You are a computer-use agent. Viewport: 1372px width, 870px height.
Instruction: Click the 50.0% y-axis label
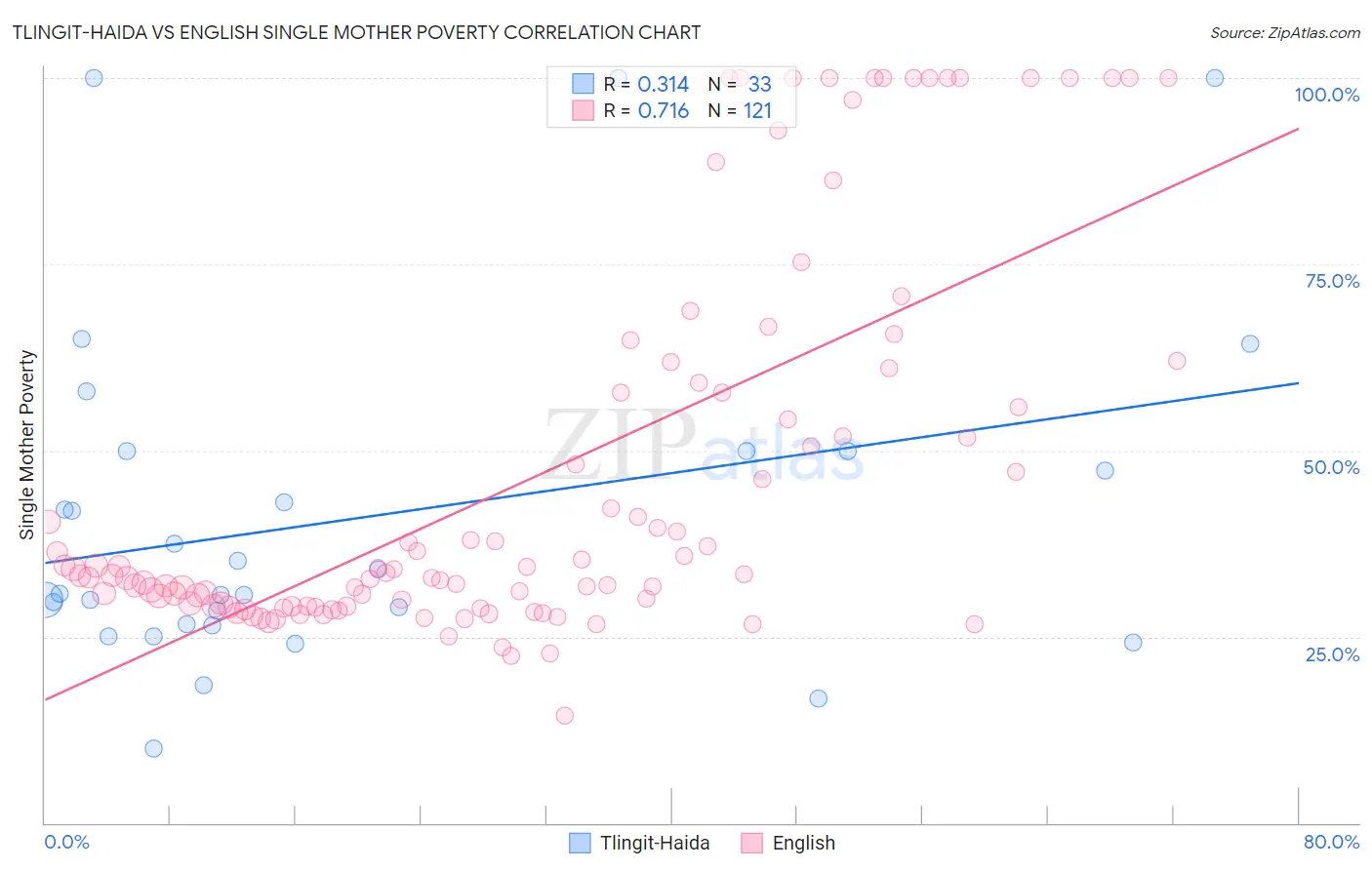(1331, 467)
